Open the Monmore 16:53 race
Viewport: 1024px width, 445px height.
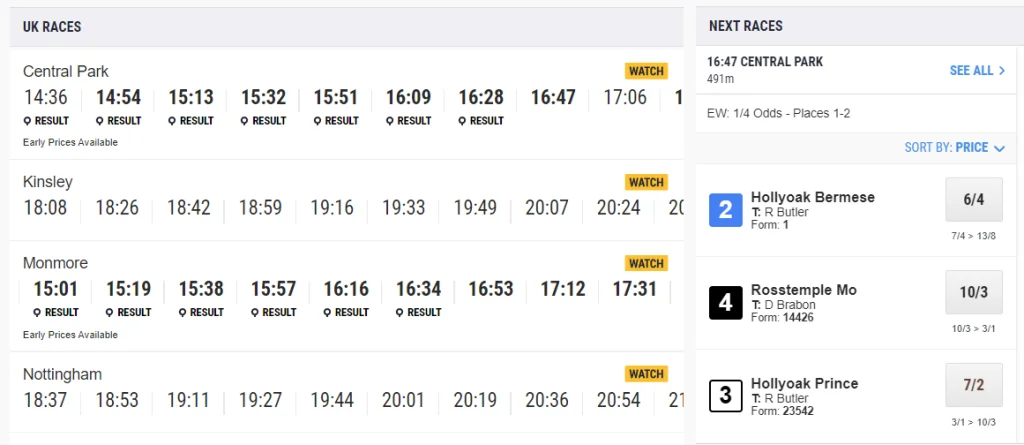(x=491, y=290)
